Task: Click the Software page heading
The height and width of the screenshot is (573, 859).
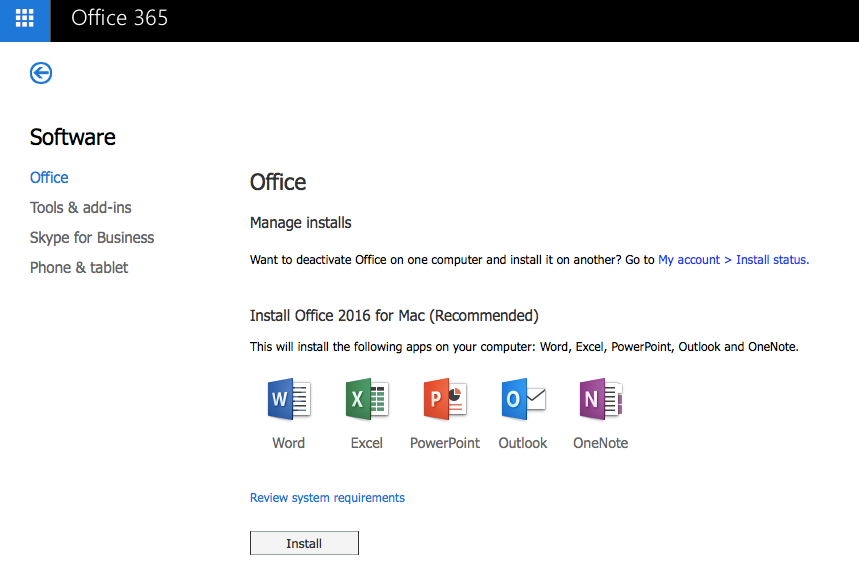Action: click(x=73, y=137)
